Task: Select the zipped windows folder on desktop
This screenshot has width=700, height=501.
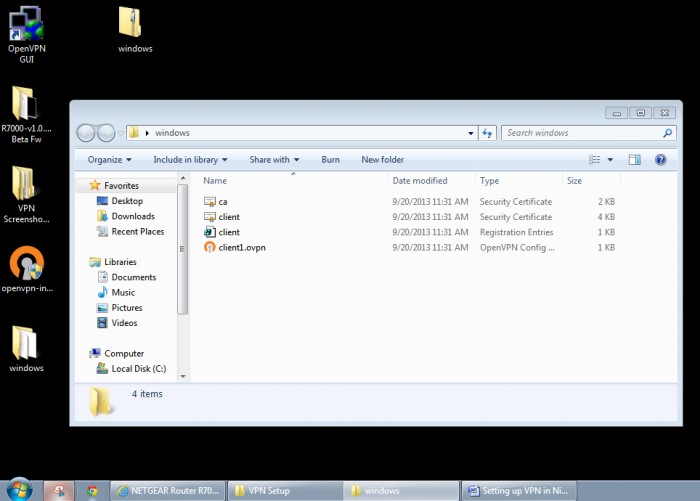Action: [x=134, y=30]
